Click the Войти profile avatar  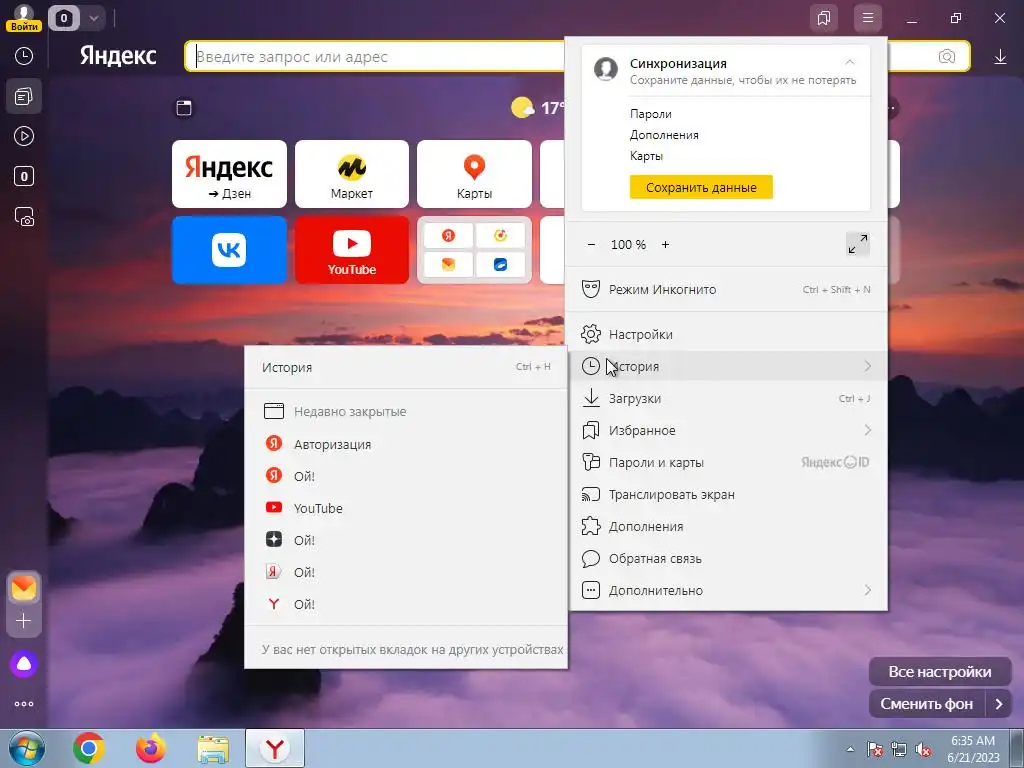pos(24,17)
